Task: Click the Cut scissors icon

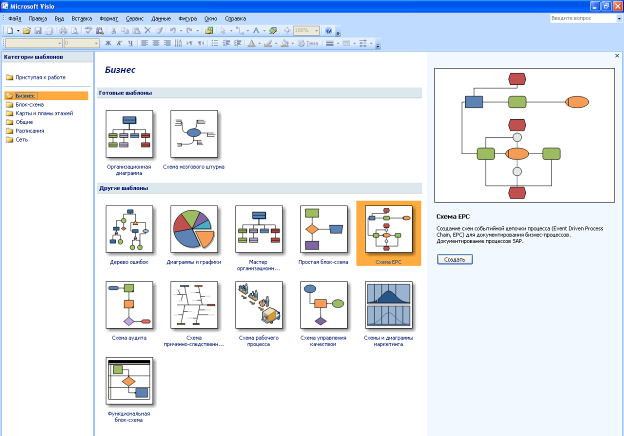Action: pyautogui.click(x=113, y=31)
